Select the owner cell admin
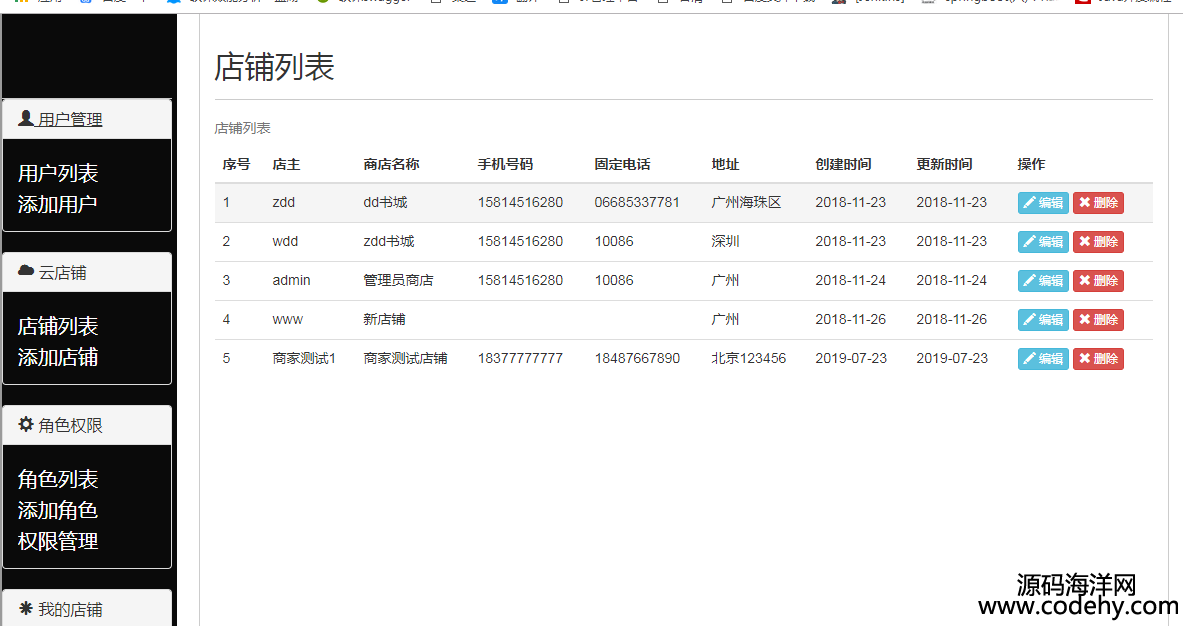The image size is (1183, 626). [291, 281]
